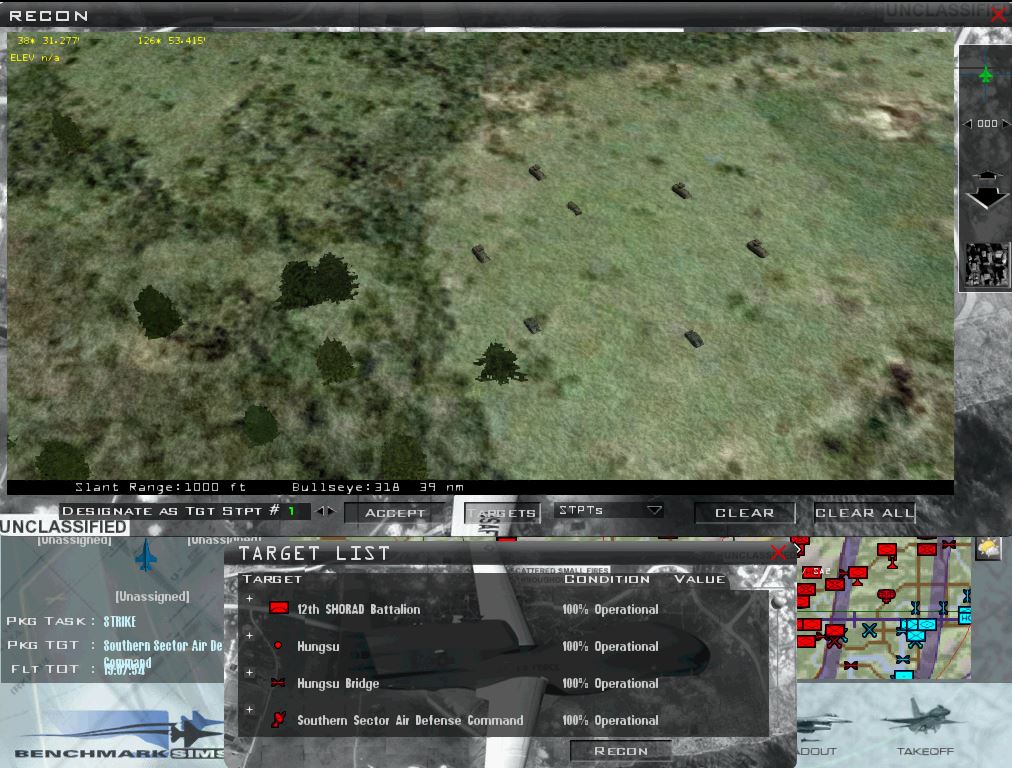Select 'Hungsu' target name
The image size is (1012, 768).
[x=318, y=647]
